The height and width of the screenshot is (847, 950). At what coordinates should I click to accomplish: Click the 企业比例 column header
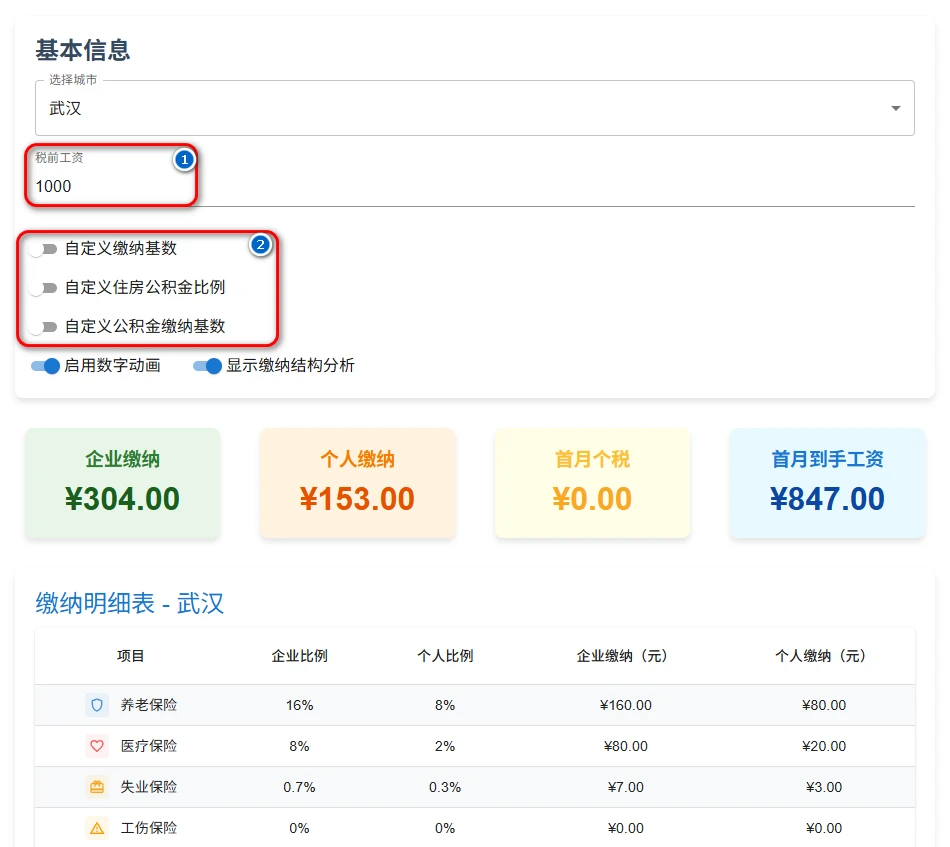299,656
